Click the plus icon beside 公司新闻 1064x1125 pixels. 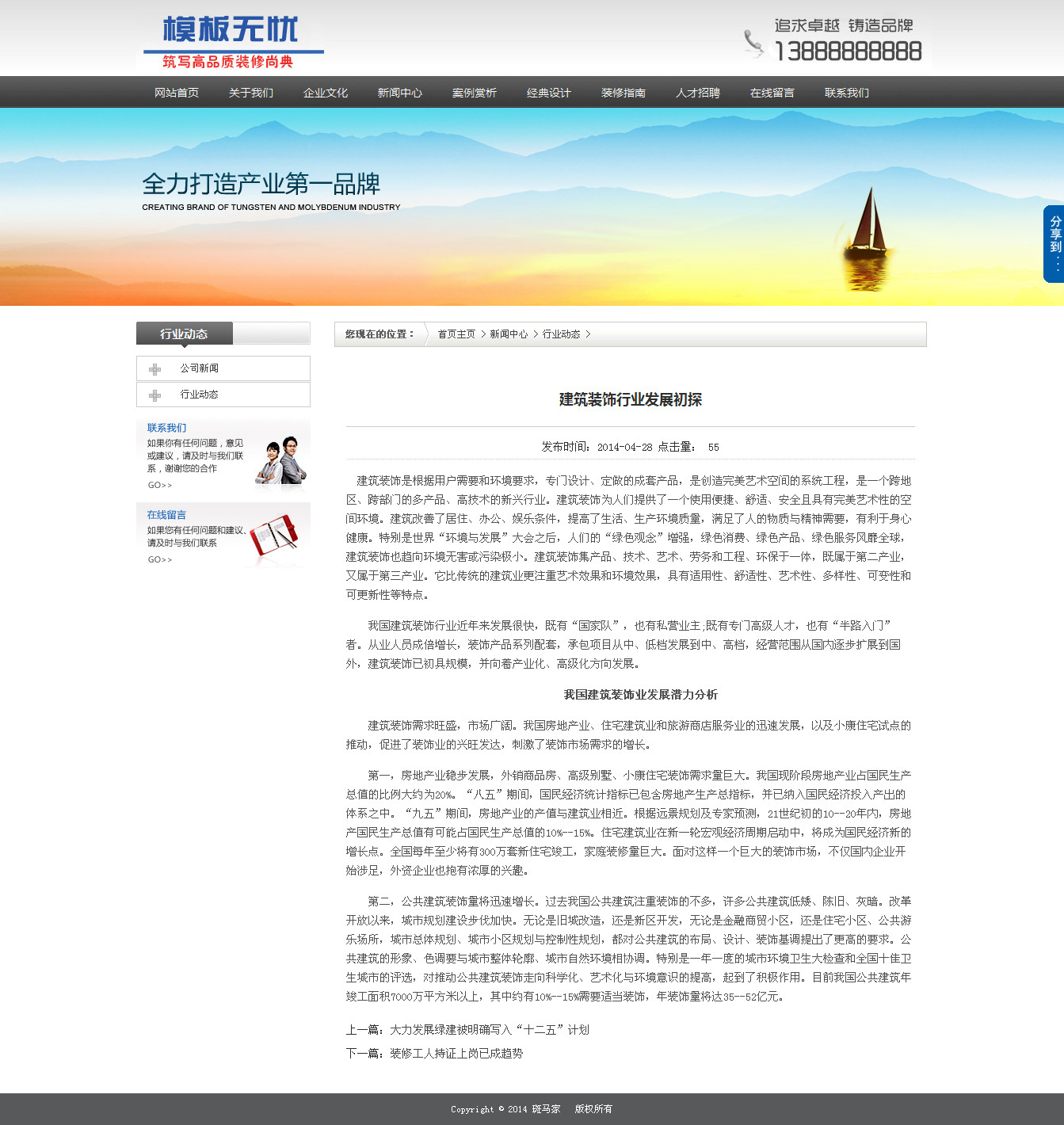coord(155,369)
